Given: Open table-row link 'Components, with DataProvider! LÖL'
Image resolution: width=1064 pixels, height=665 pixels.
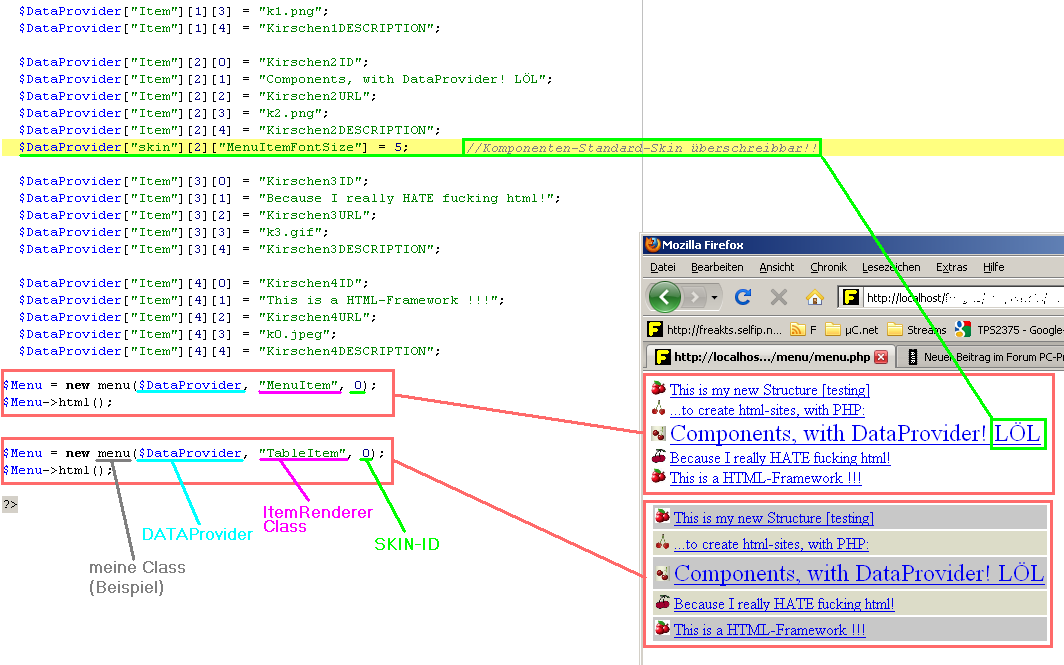Looking at the screenshot, I should (x=859, y=573).
